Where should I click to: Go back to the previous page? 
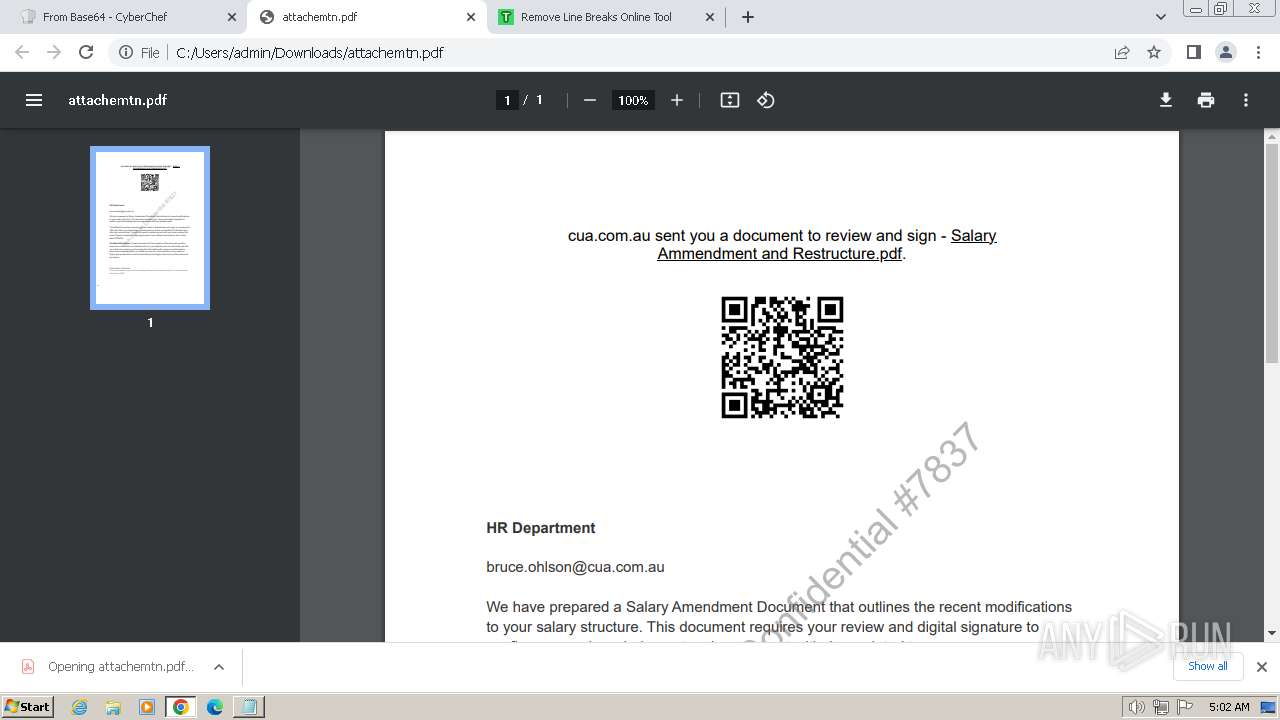[22, 52]
